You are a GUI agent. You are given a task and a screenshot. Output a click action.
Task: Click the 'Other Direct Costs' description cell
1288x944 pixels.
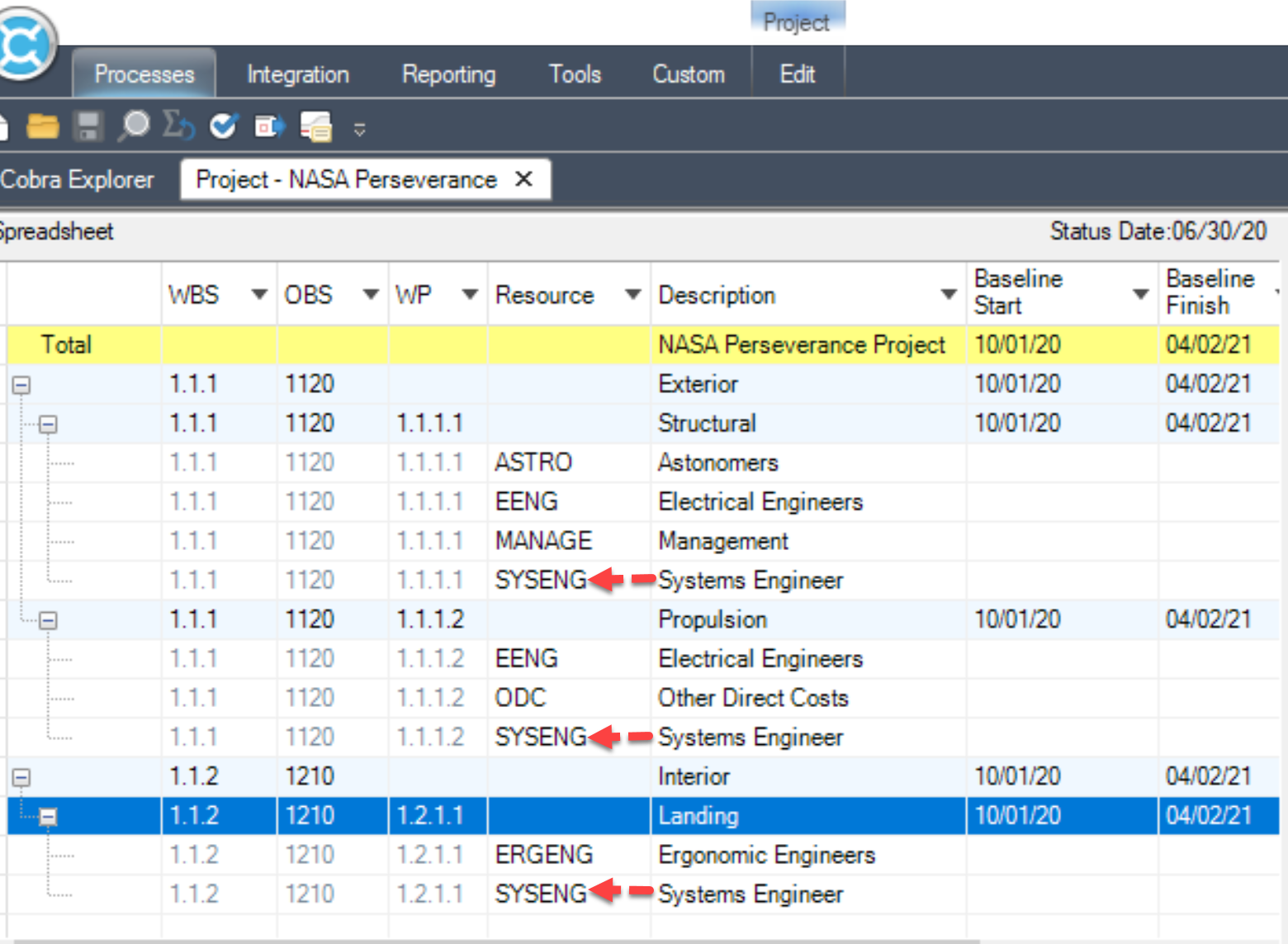click(808, 698)
